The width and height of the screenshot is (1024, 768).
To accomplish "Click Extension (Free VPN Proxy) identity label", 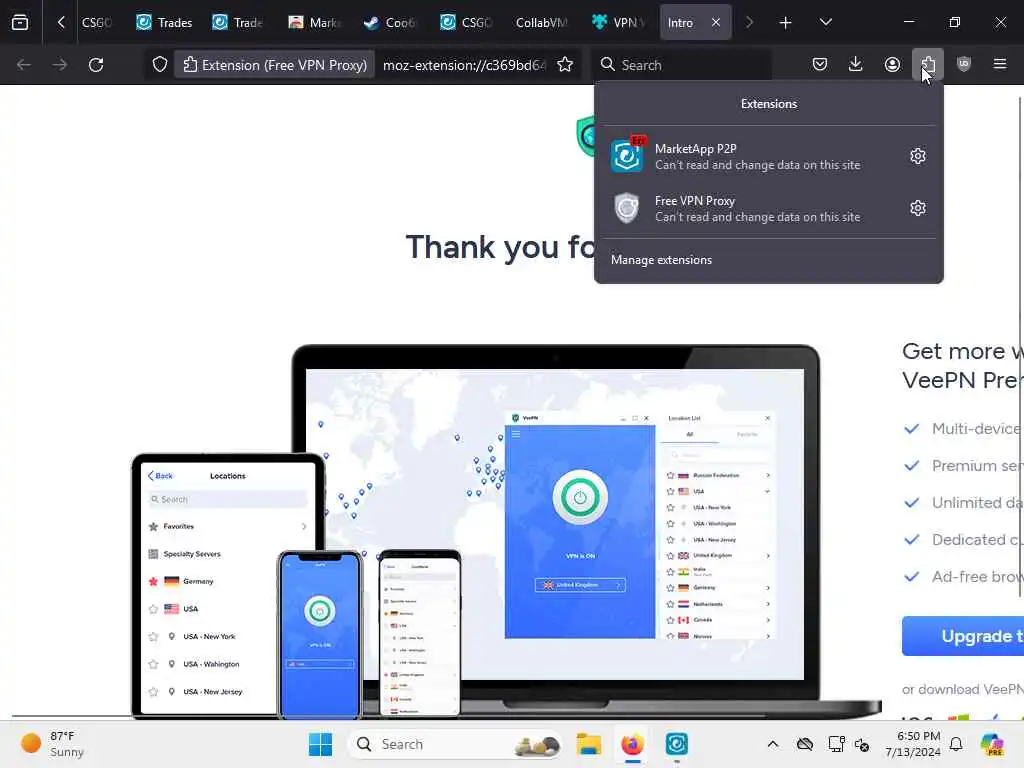I will pos(274,65).
